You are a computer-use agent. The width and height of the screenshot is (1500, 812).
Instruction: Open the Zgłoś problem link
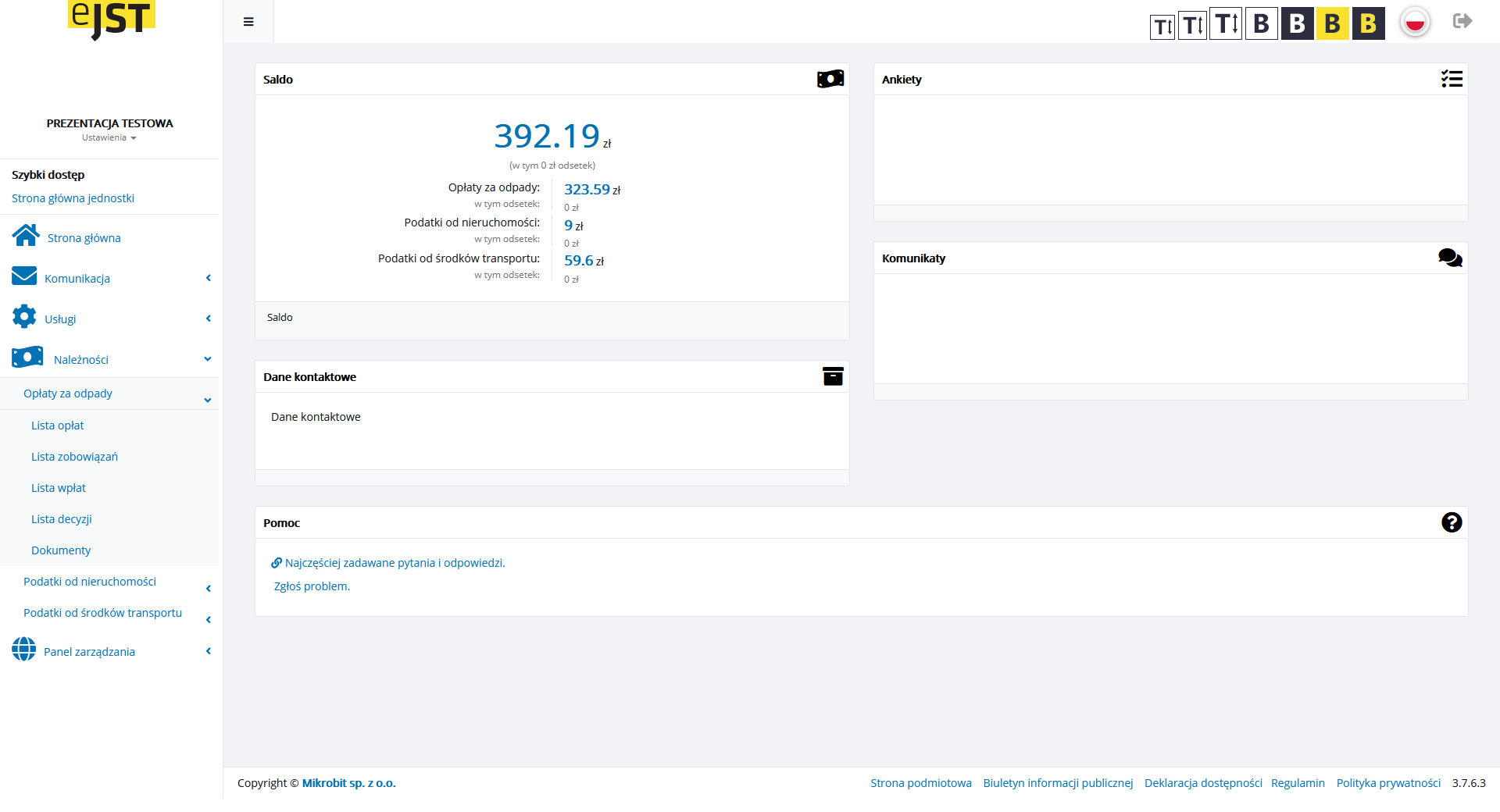312,586
